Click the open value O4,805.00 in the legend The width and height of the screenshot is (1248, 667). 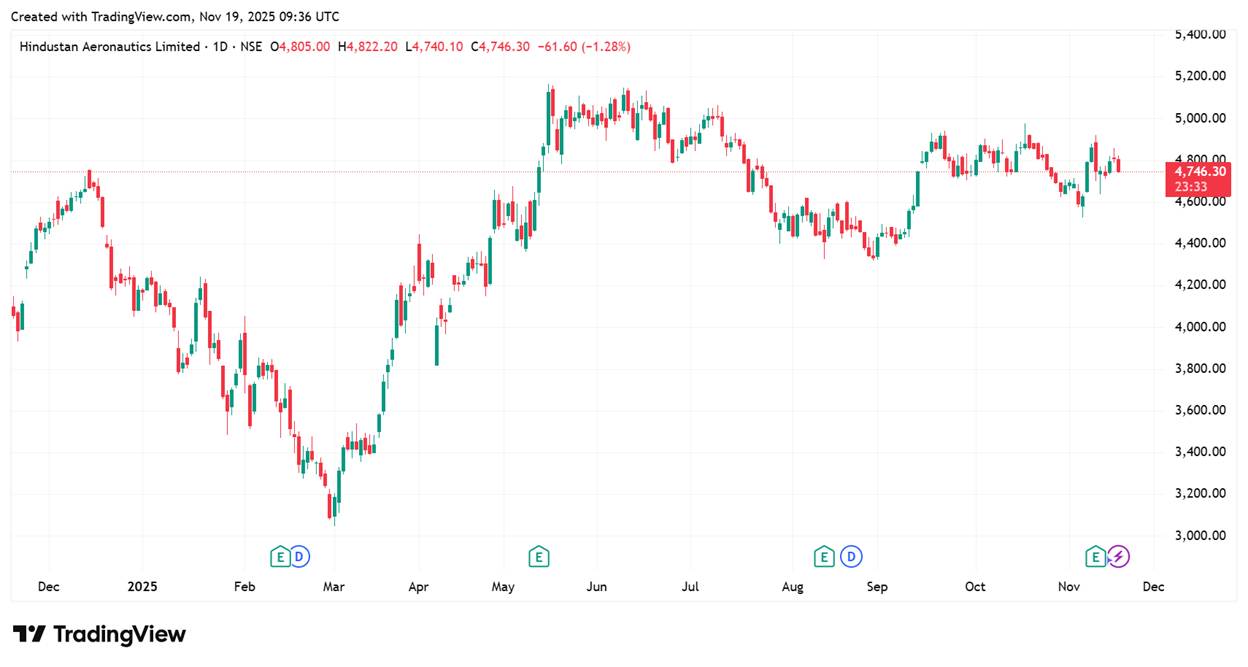point(304,47)
